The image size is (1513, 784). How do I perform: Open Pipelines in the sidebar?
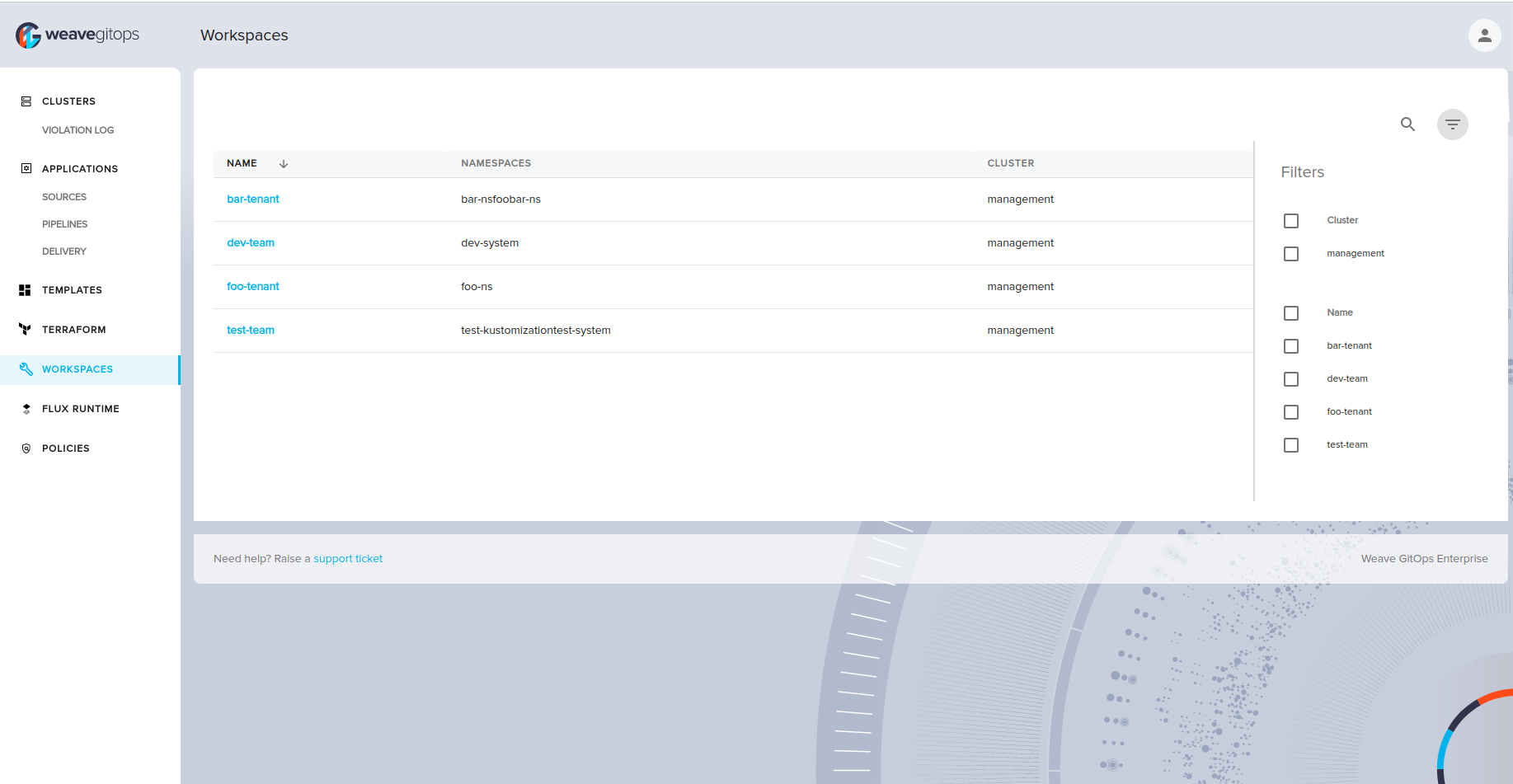64,224
